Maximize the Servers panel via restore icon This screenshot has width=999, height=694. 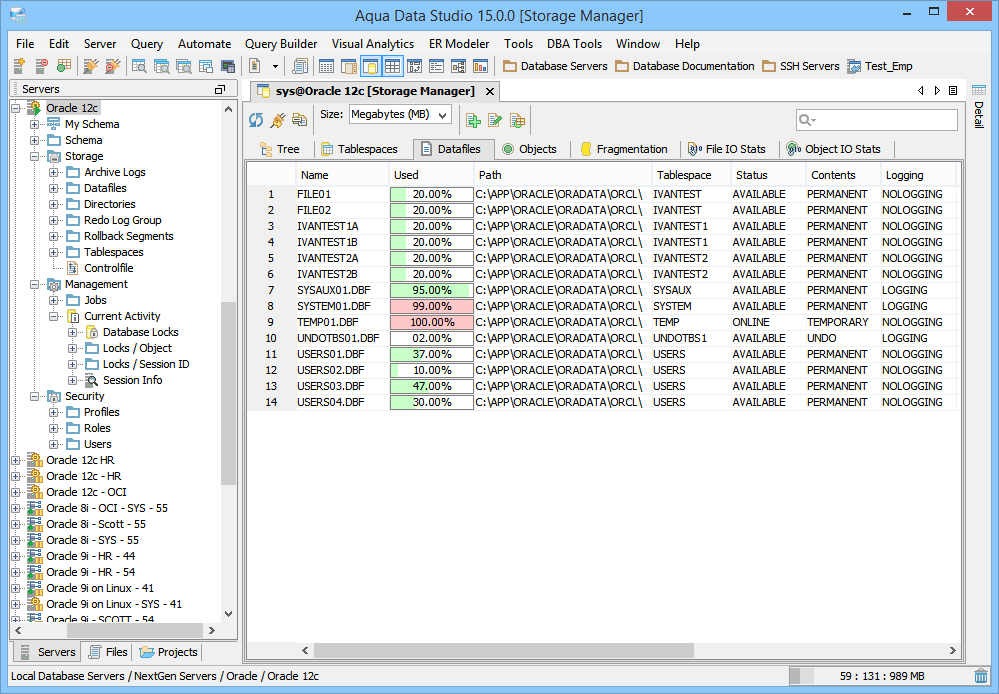(x=220, y=90)
